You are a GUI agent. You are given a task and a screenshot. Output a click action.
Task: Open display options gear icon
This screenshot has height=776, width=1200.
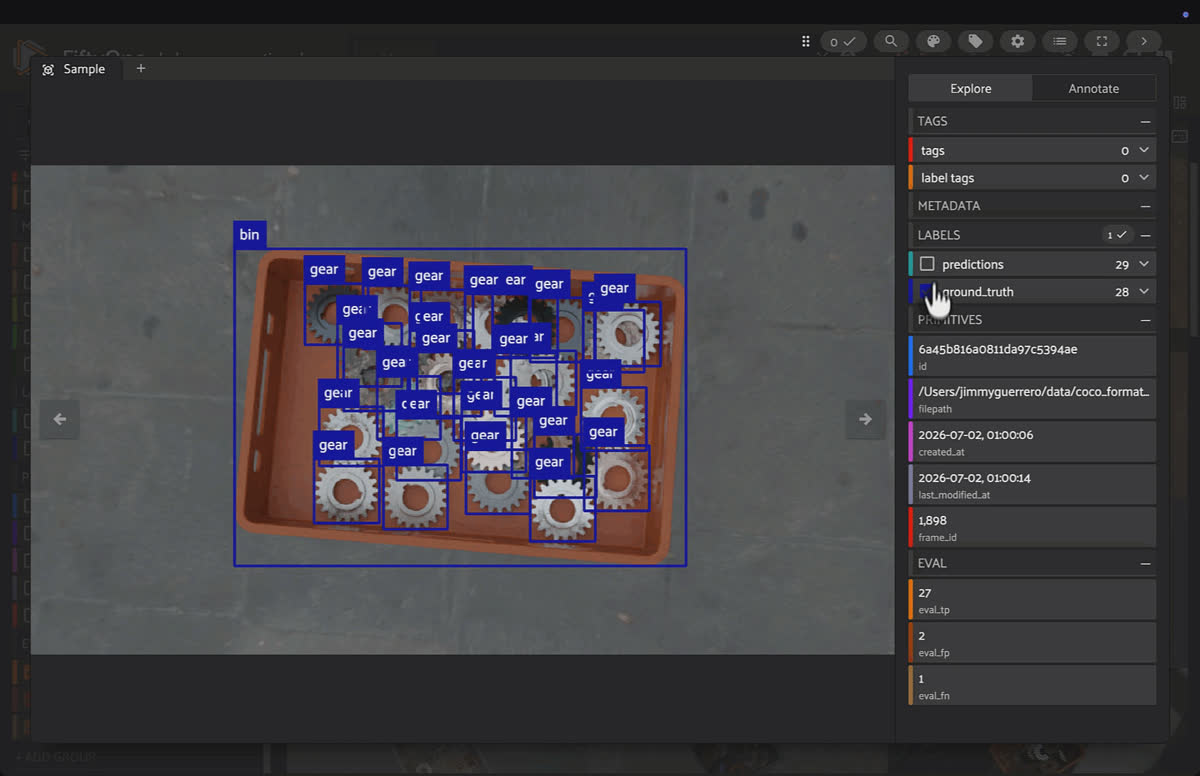pyautogui.click(x=1017, y=41)
